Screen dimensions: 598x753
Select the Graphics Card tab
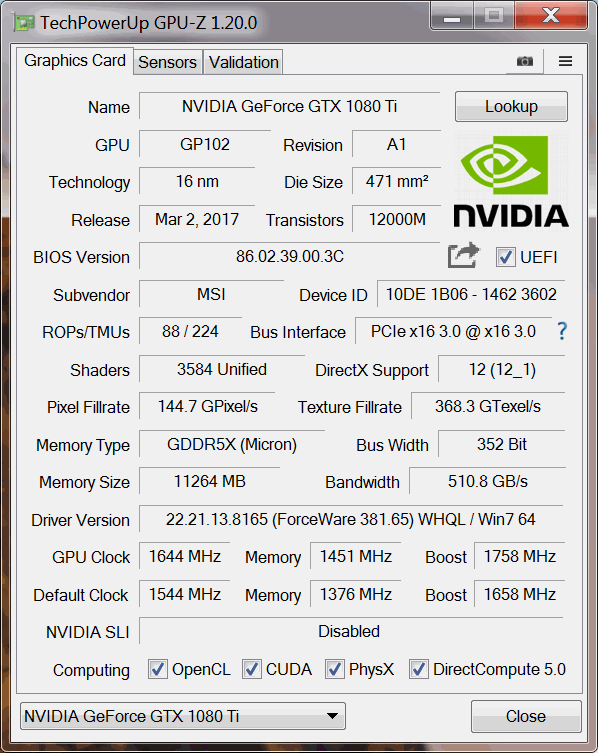pos(75,61)
